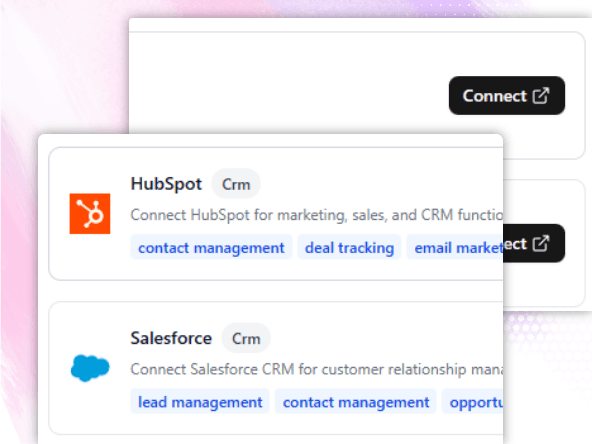This screenshot has width=592, height=444.
Task: Click the HubSpot contact management tag
Action: coord(211,248)
